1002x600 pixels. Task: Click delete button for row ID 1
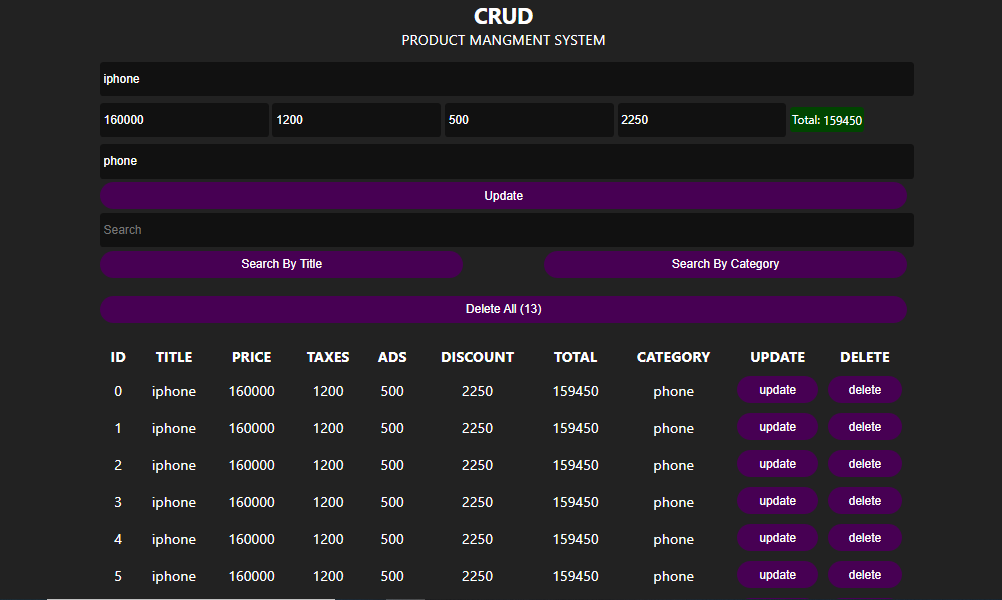tap(865, 427)
